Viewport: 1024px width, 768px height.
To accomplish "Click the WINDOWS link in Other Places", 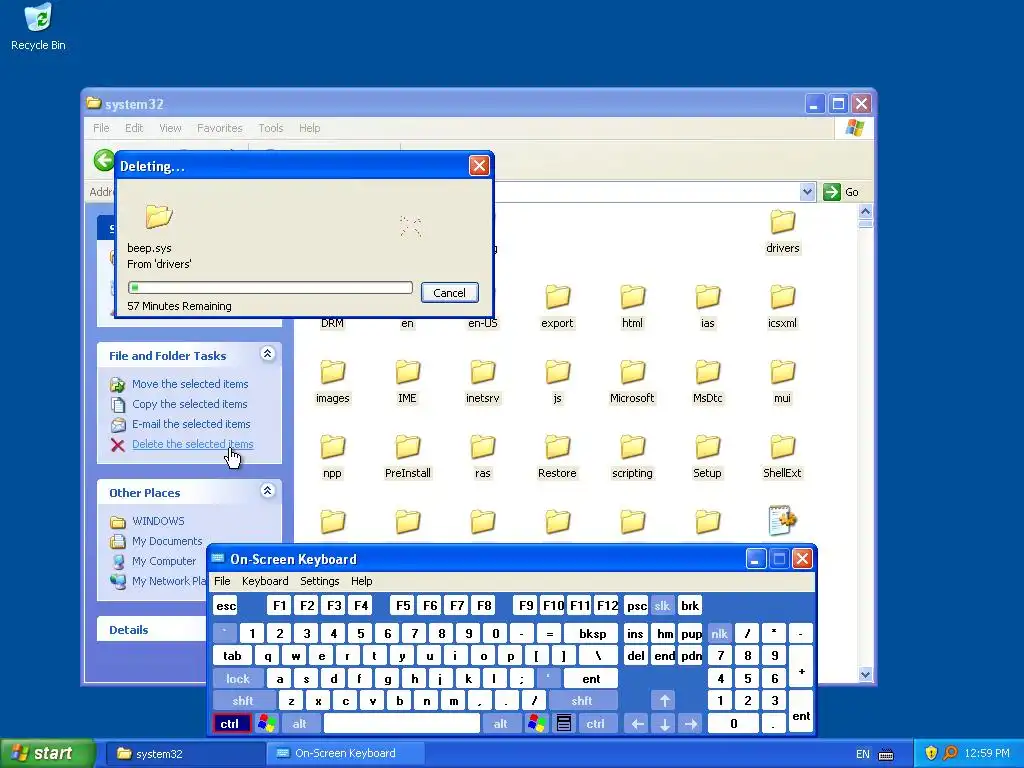I will pyautogui.click(x=158, y=521).
